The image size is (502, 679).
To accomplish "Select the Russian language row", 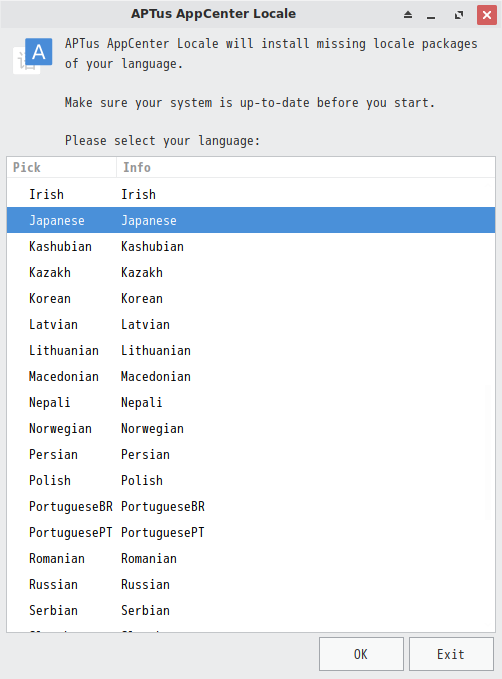I will tap(251, 584).
